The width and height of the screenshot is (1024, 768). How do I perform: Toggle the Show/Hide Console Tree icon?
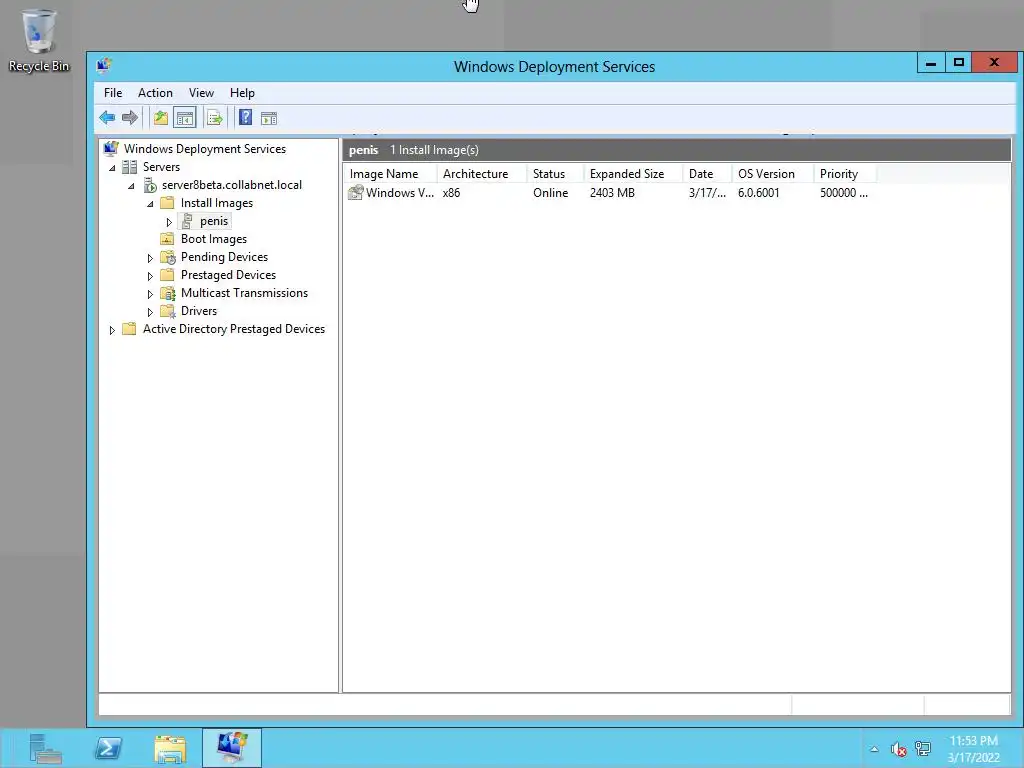tap(185, 118)
